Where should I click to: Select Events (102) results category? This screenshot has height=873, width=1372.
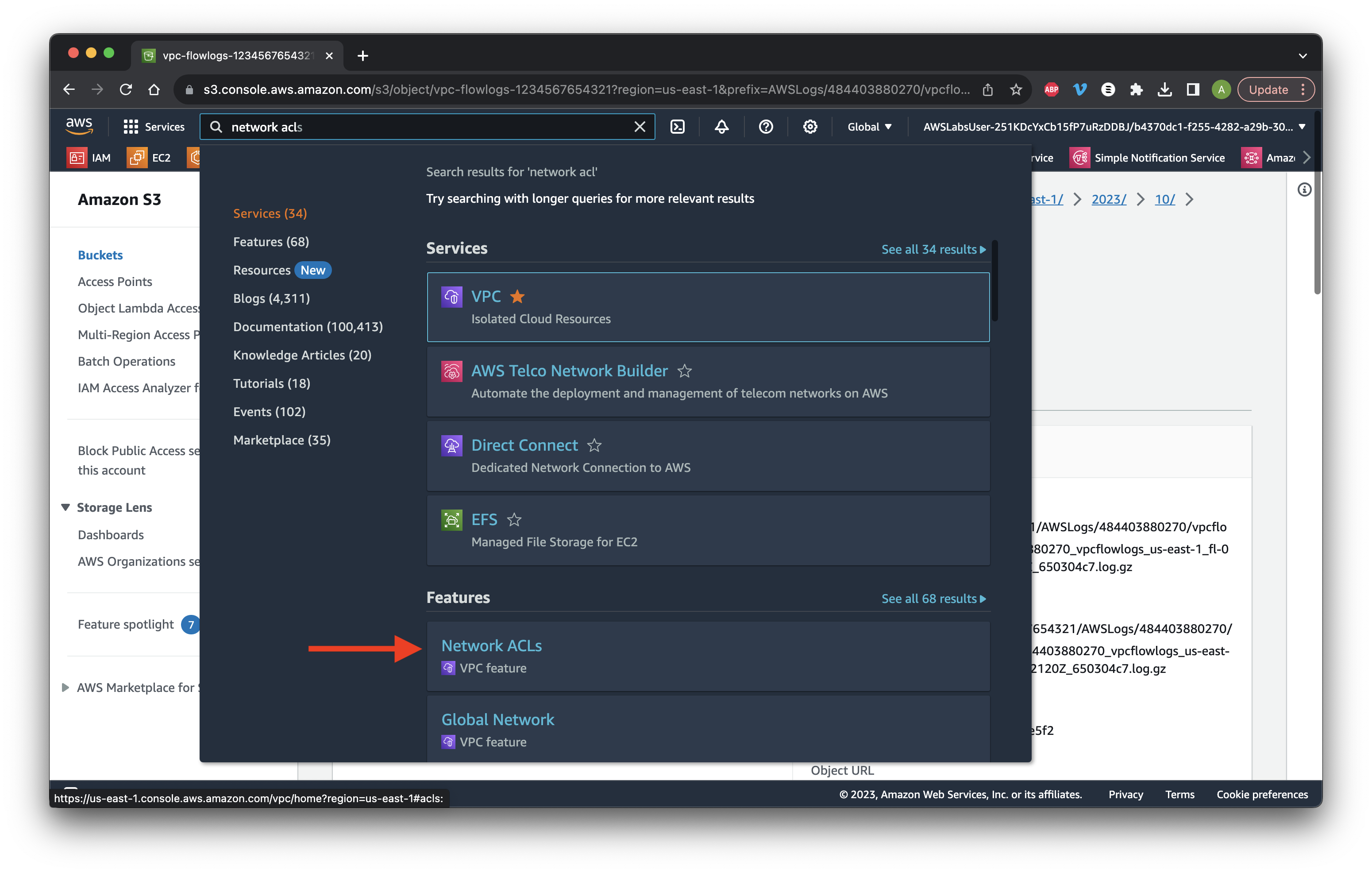[269, 411]
